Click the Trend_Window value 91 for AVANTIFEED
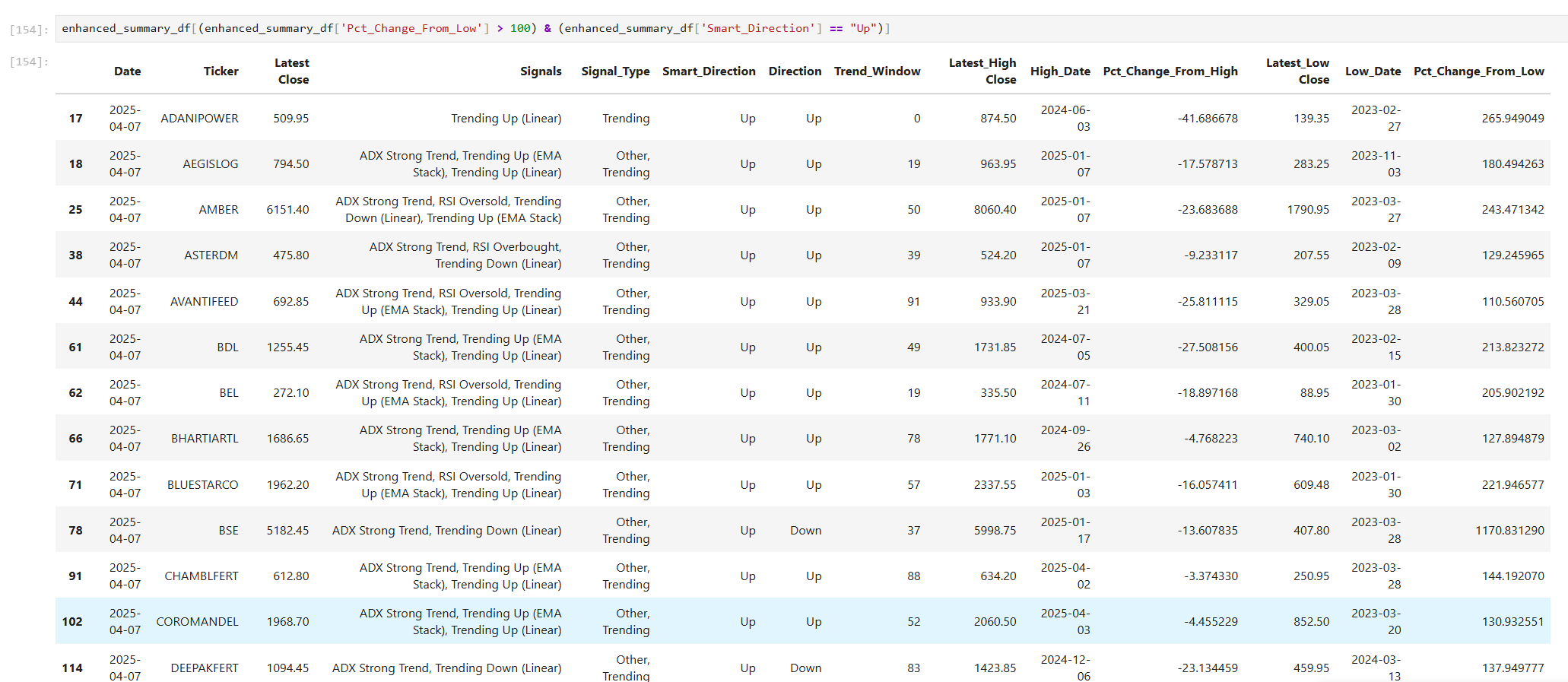The width and height of the screenshot is (1568, 682). click(913, 302)
